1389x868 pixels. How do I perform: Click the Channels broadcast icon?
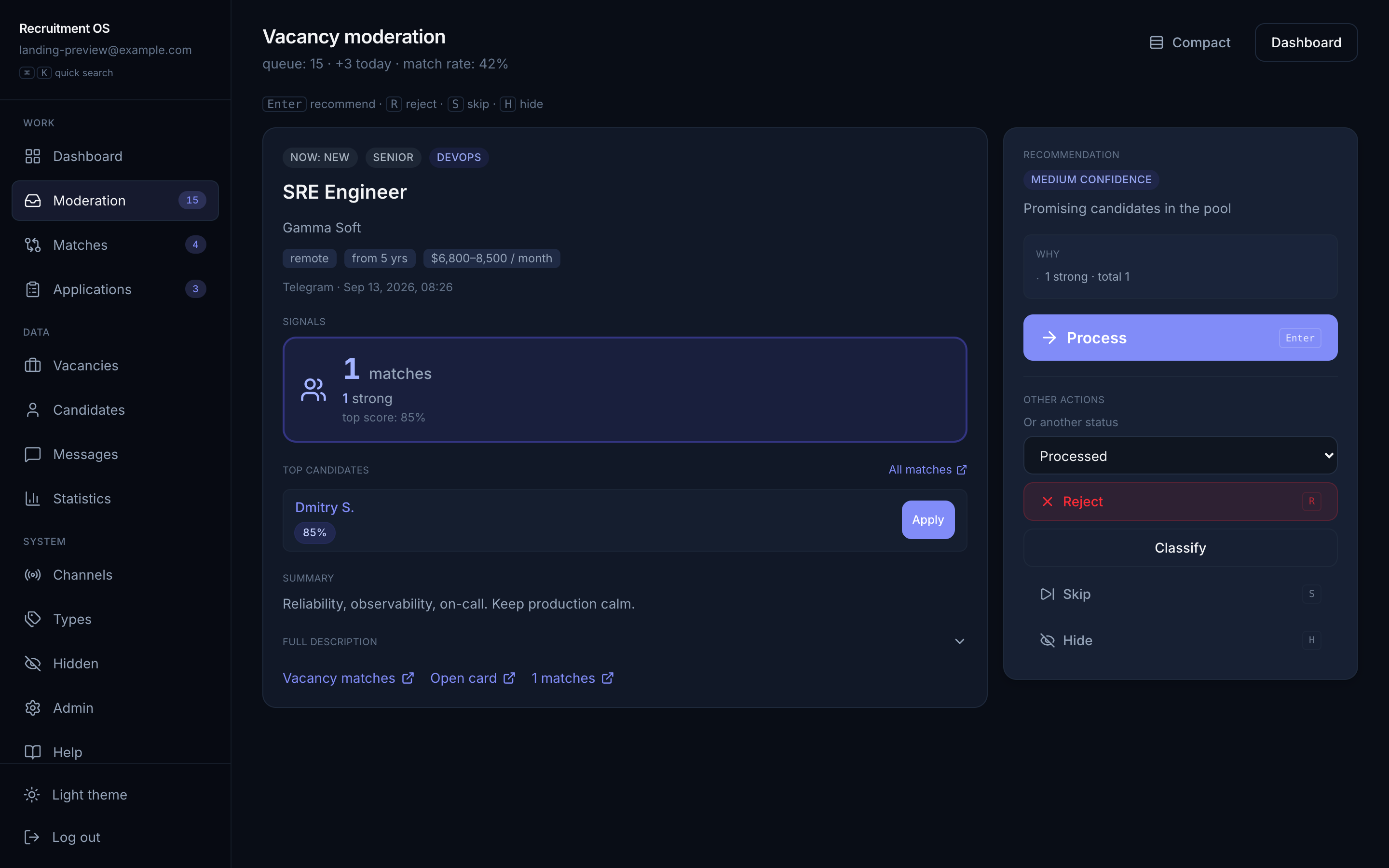33,575
